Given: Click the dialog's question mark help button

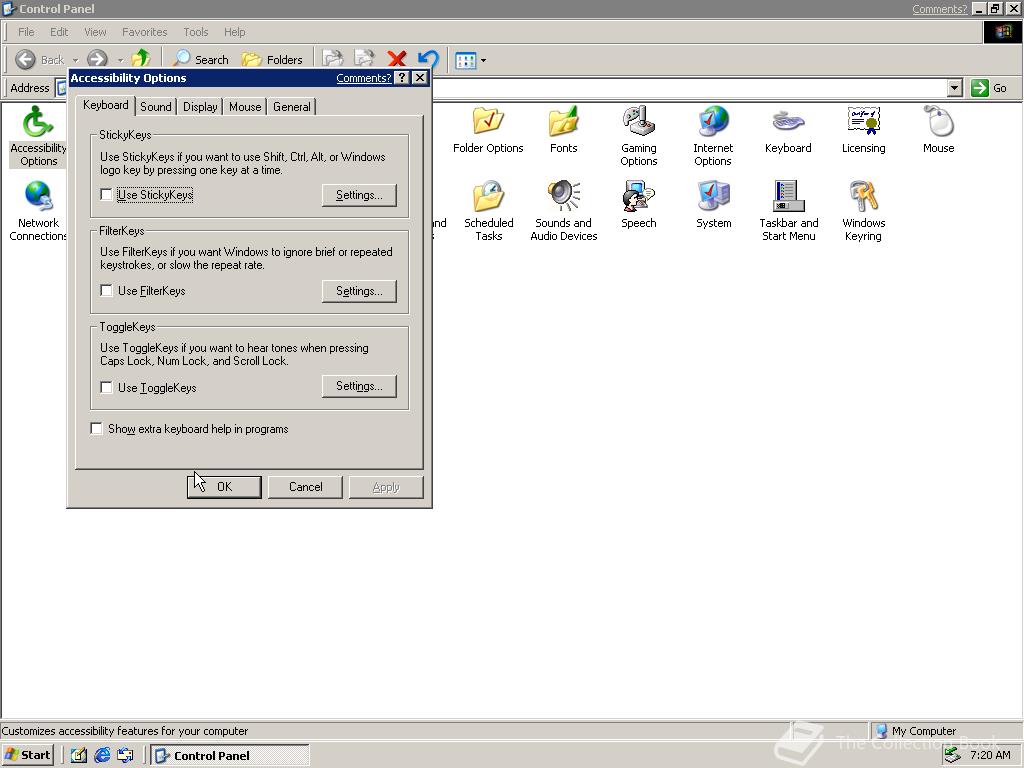Looking at the screenshot, I should click(402, 78).
